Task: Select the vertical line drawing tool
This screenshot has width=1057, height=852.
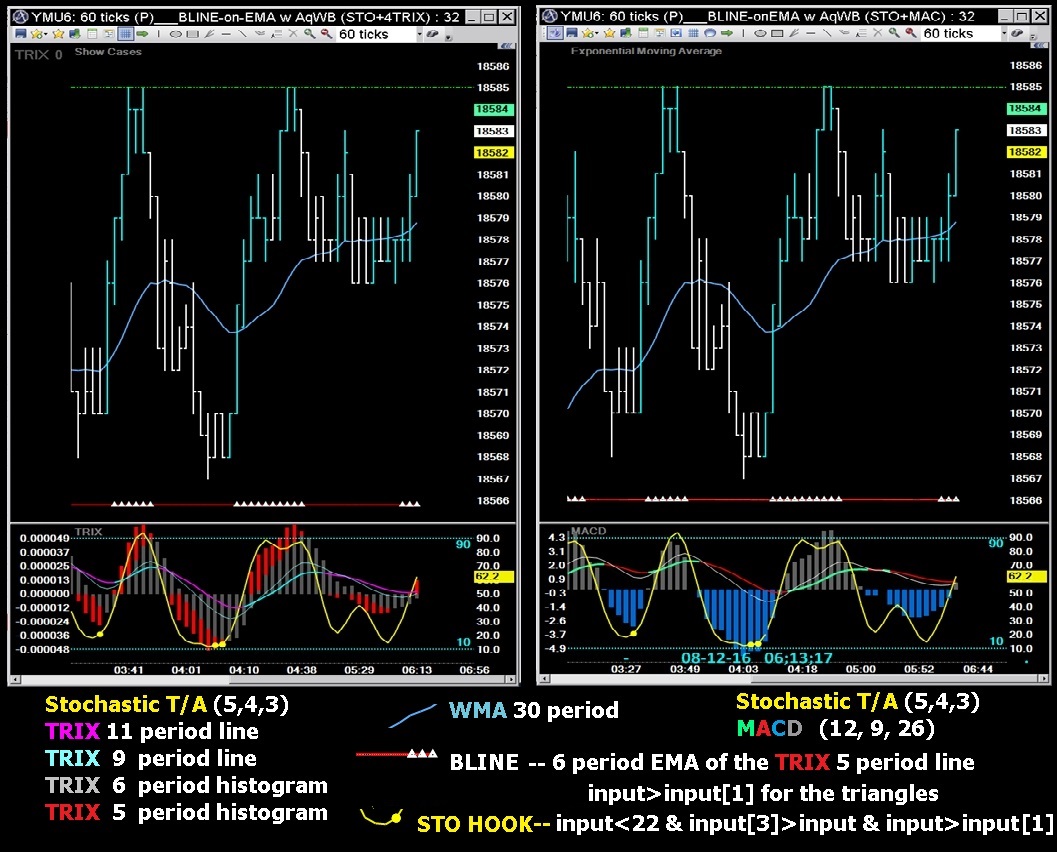Action: [158, 33]
